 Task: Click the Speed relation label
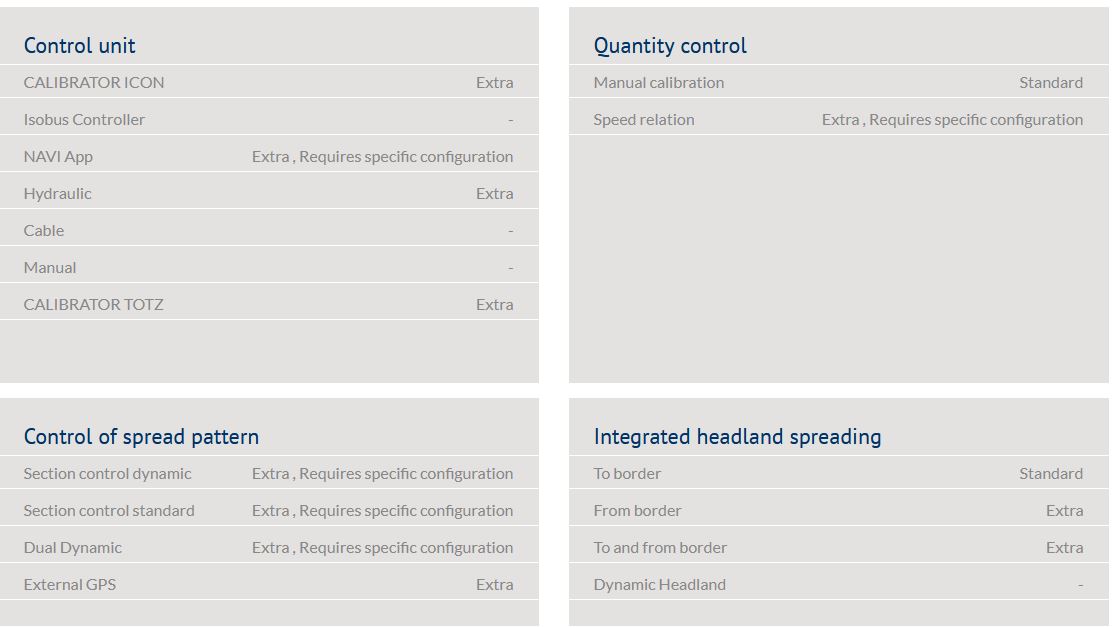643,120
